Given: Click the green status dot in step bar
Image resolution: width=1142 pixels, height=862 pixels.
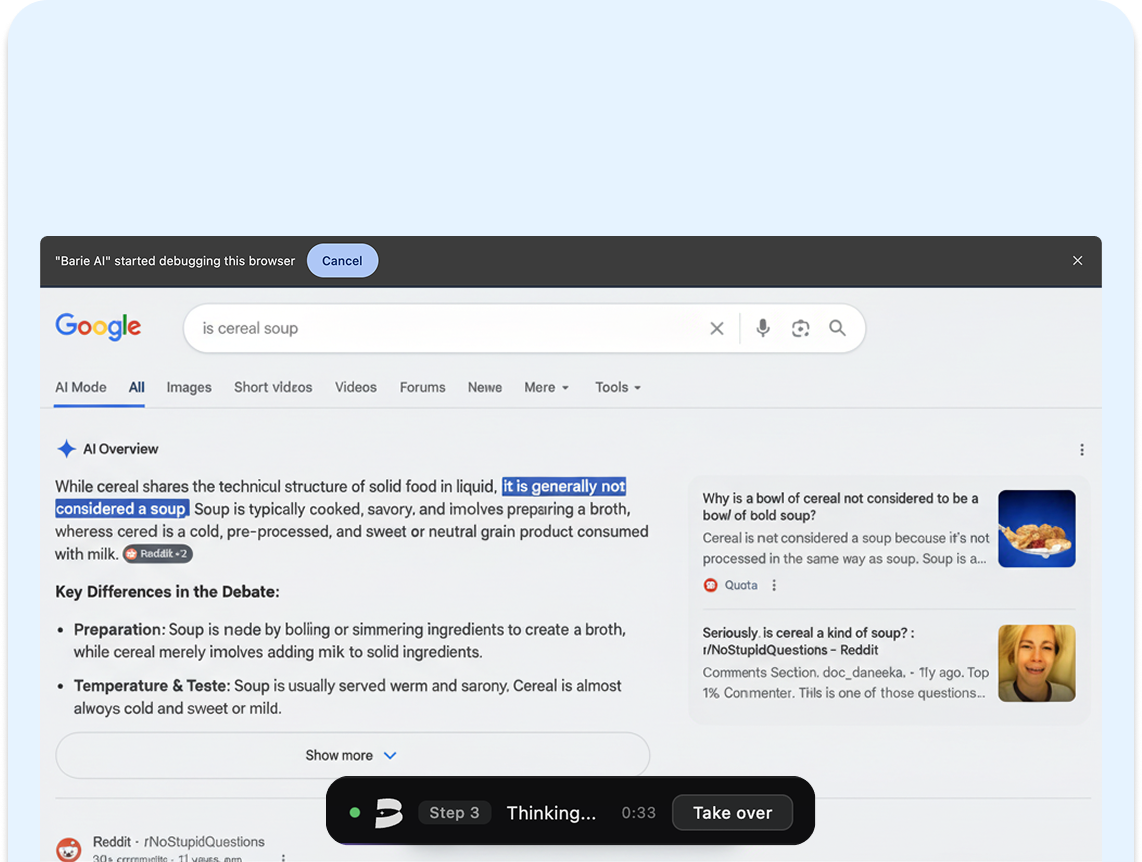Looking at the screenshot, I should [355, 812].
